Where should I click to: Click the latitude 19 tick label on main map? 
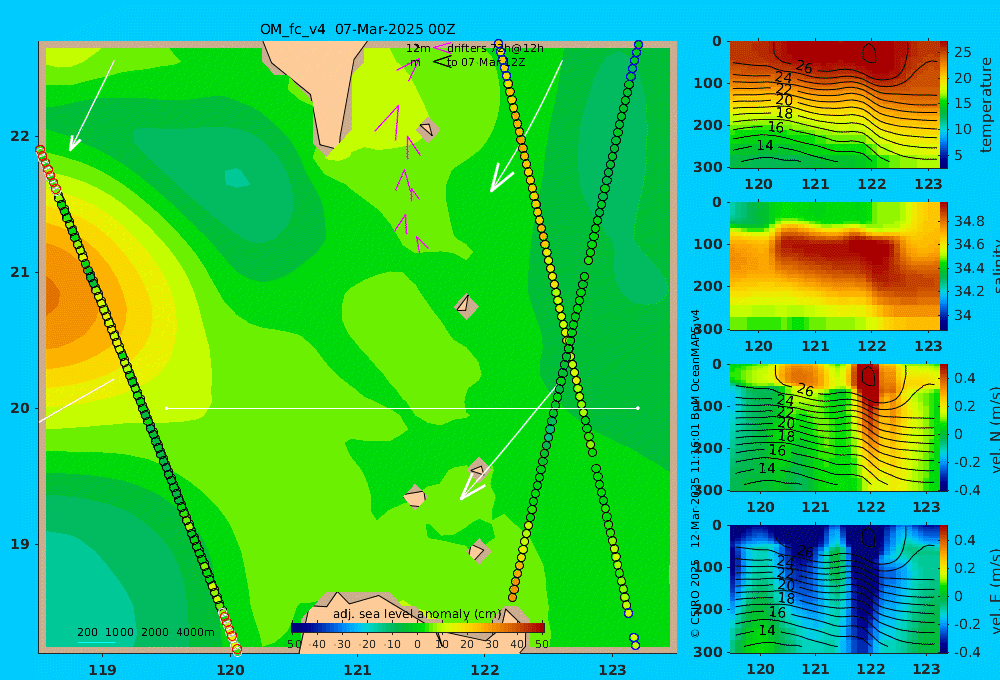(20, 544)
